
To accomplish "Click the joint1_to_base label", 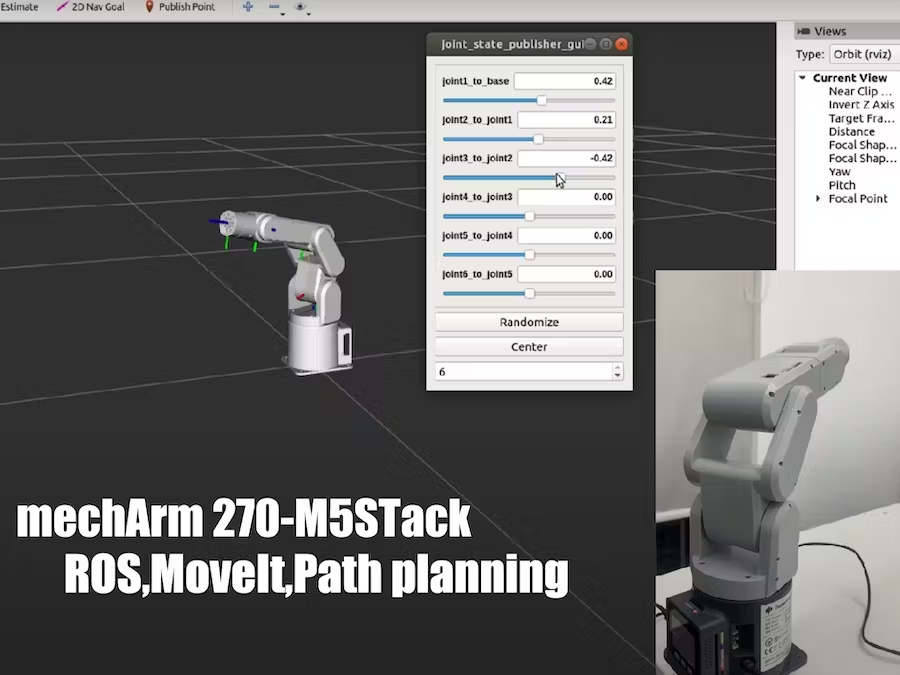I will pos(475,81).
